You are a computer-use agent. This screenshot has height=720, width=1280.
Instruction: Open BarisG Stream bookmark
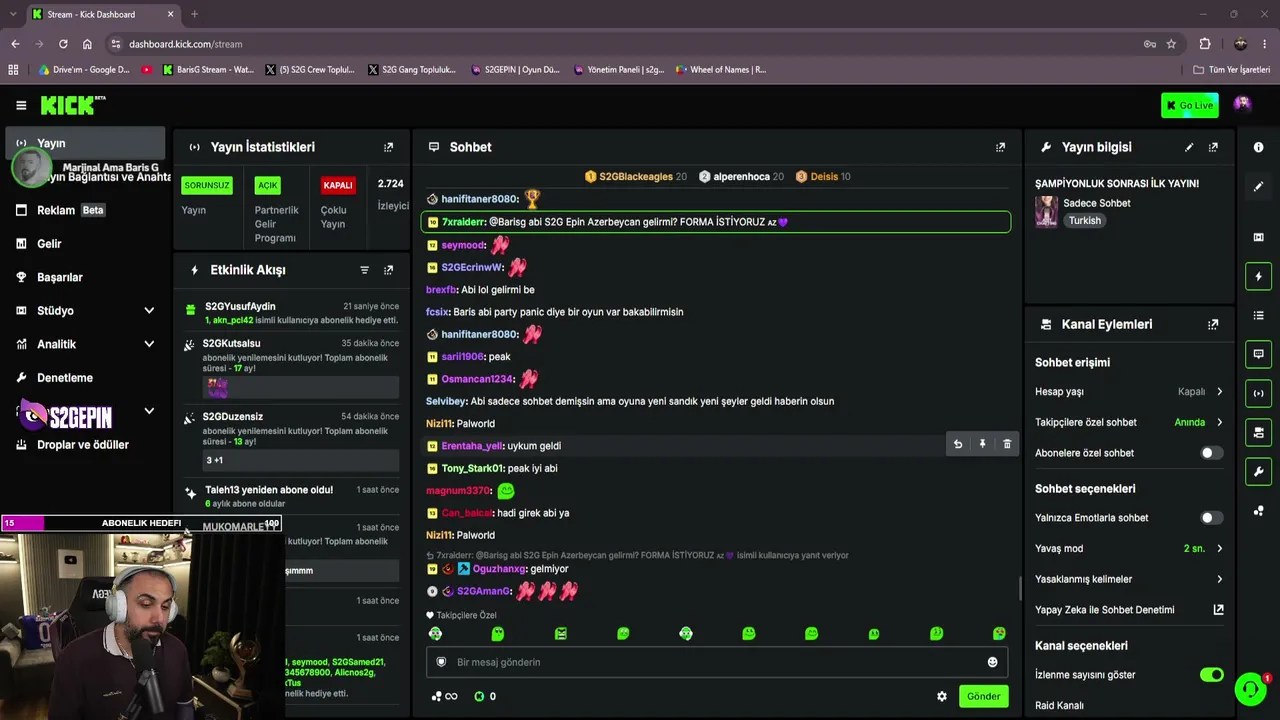coord(208,70)
